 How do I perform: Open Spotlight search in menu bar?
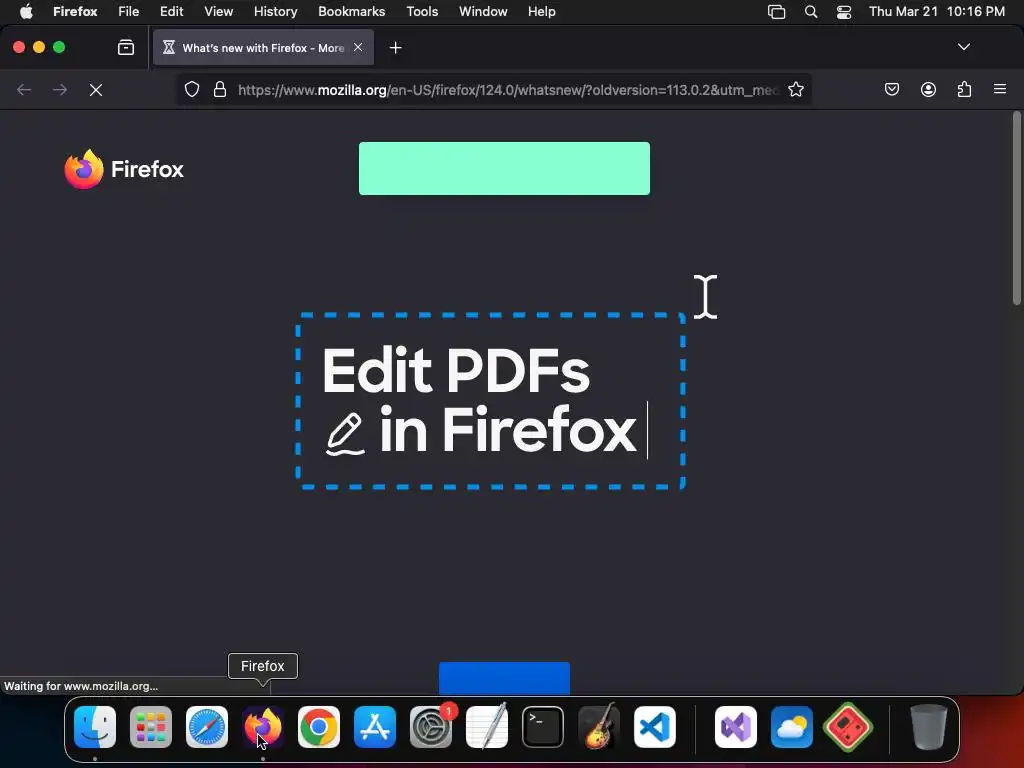tap(810, 12)
